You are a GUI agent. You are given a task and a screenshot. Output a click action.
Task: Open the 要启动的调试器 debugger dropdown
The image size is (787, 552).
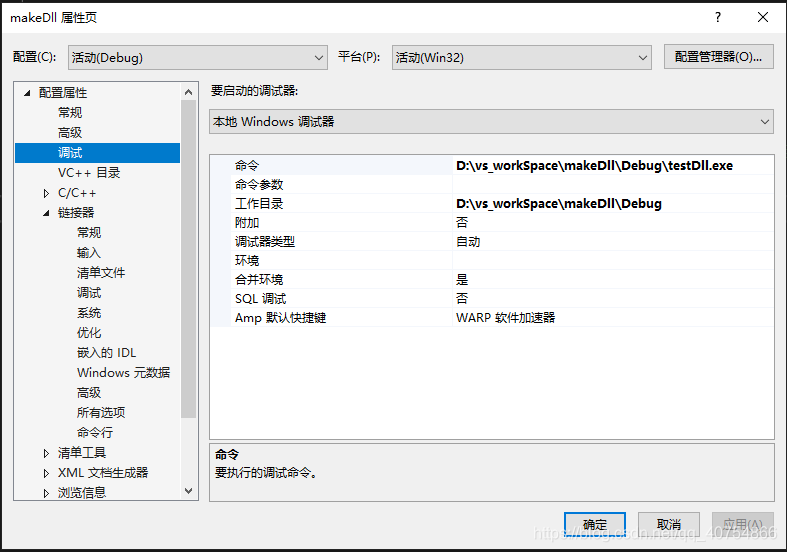491,122
